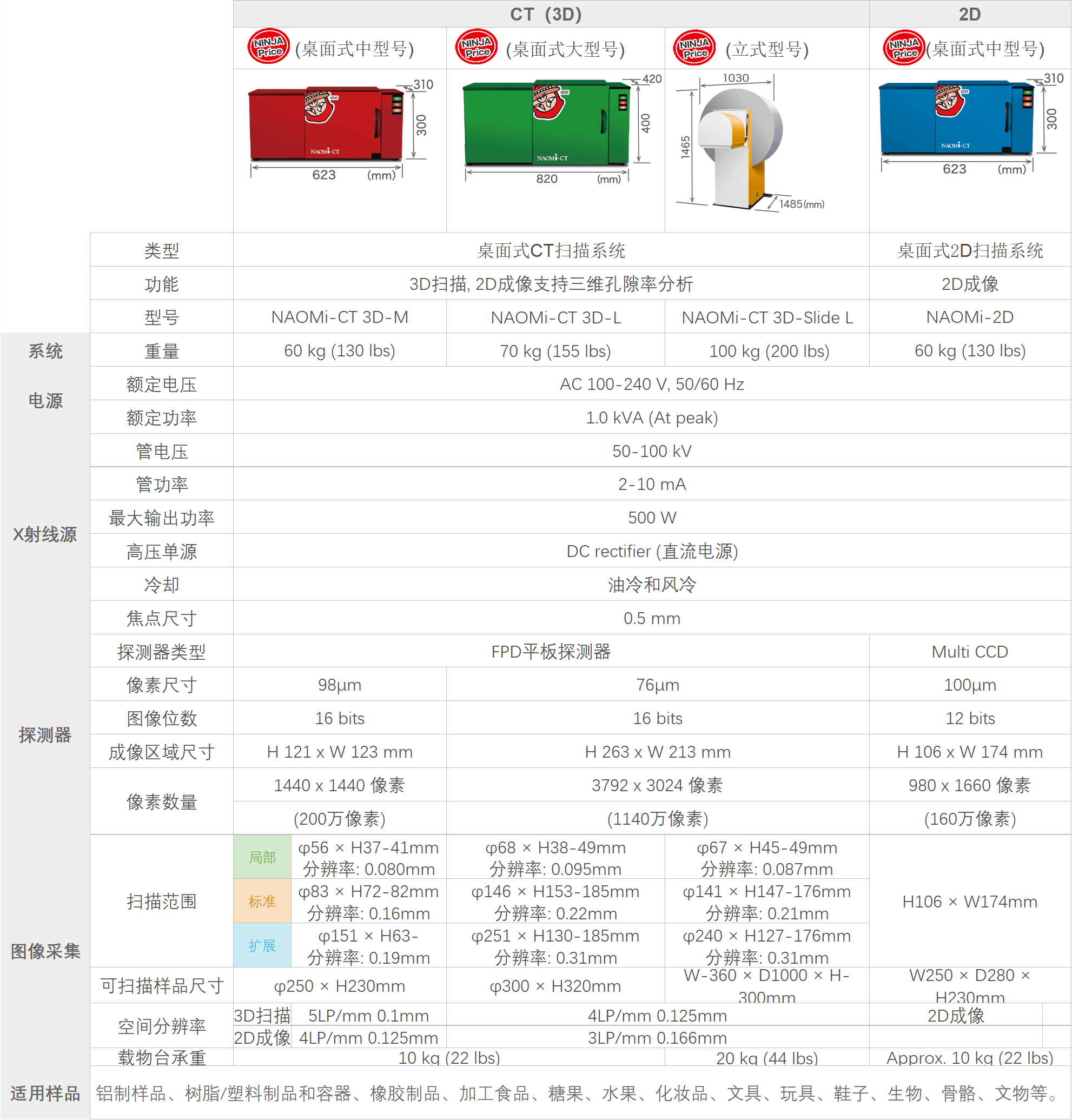Viewport: 1072px width, 1120px height.
Task: Click the 500 W max output value
Action: (652, 518)
